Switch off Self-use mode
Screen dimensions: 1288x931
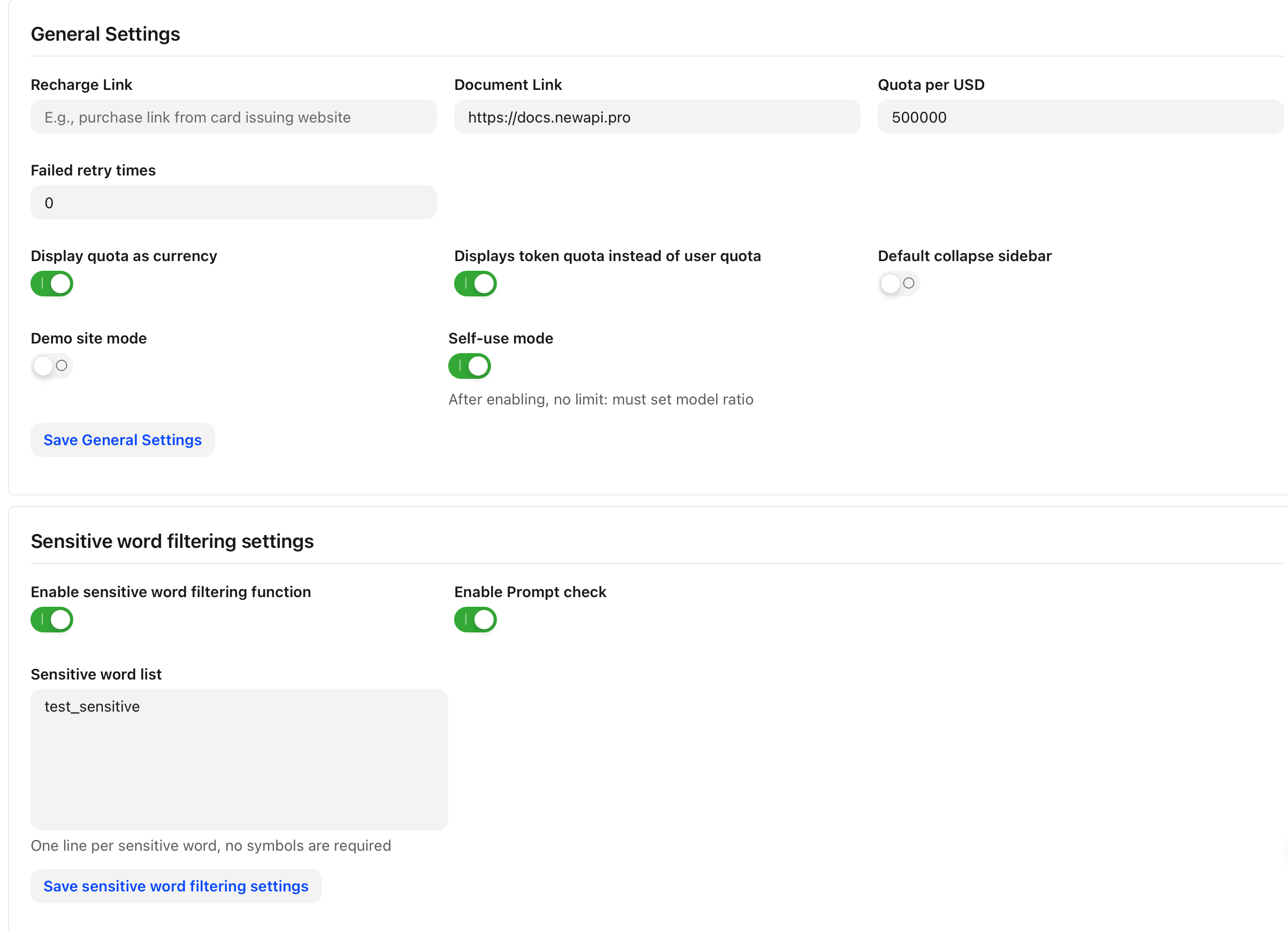click(x=470, y=366)
